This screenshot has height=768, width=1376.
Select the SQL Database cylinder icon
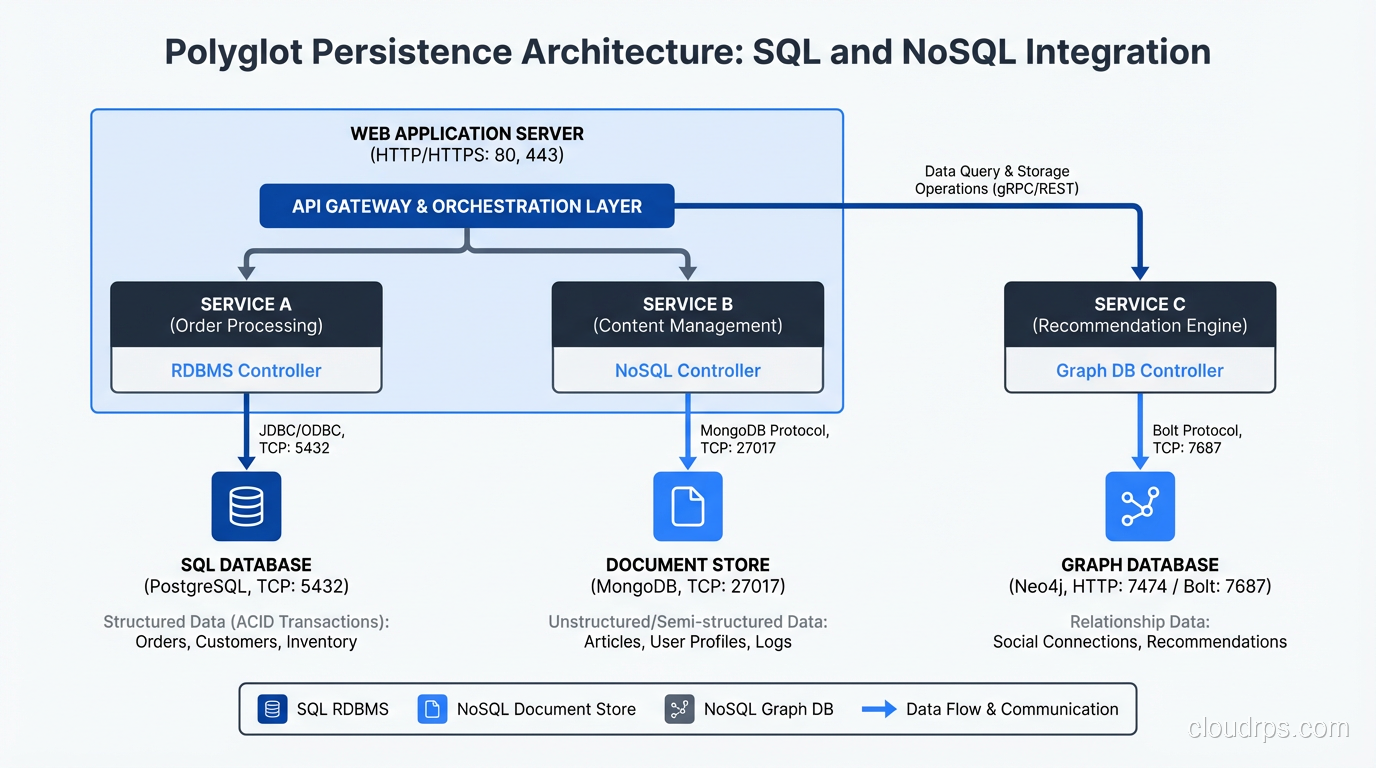pos(246,506)
